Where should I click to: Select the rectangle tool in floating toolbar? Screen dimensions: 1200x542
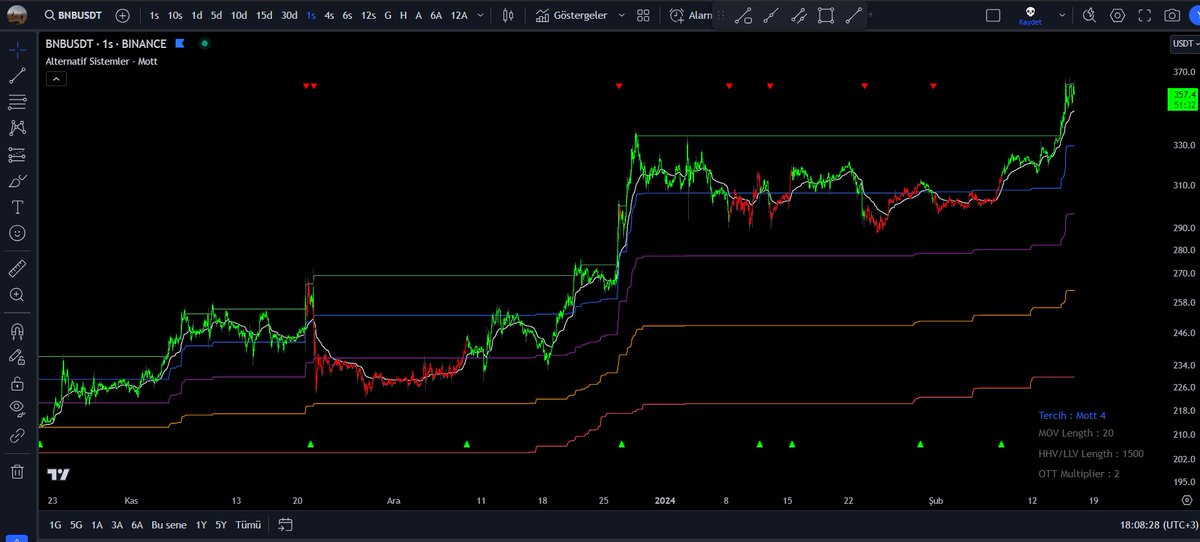826,16
